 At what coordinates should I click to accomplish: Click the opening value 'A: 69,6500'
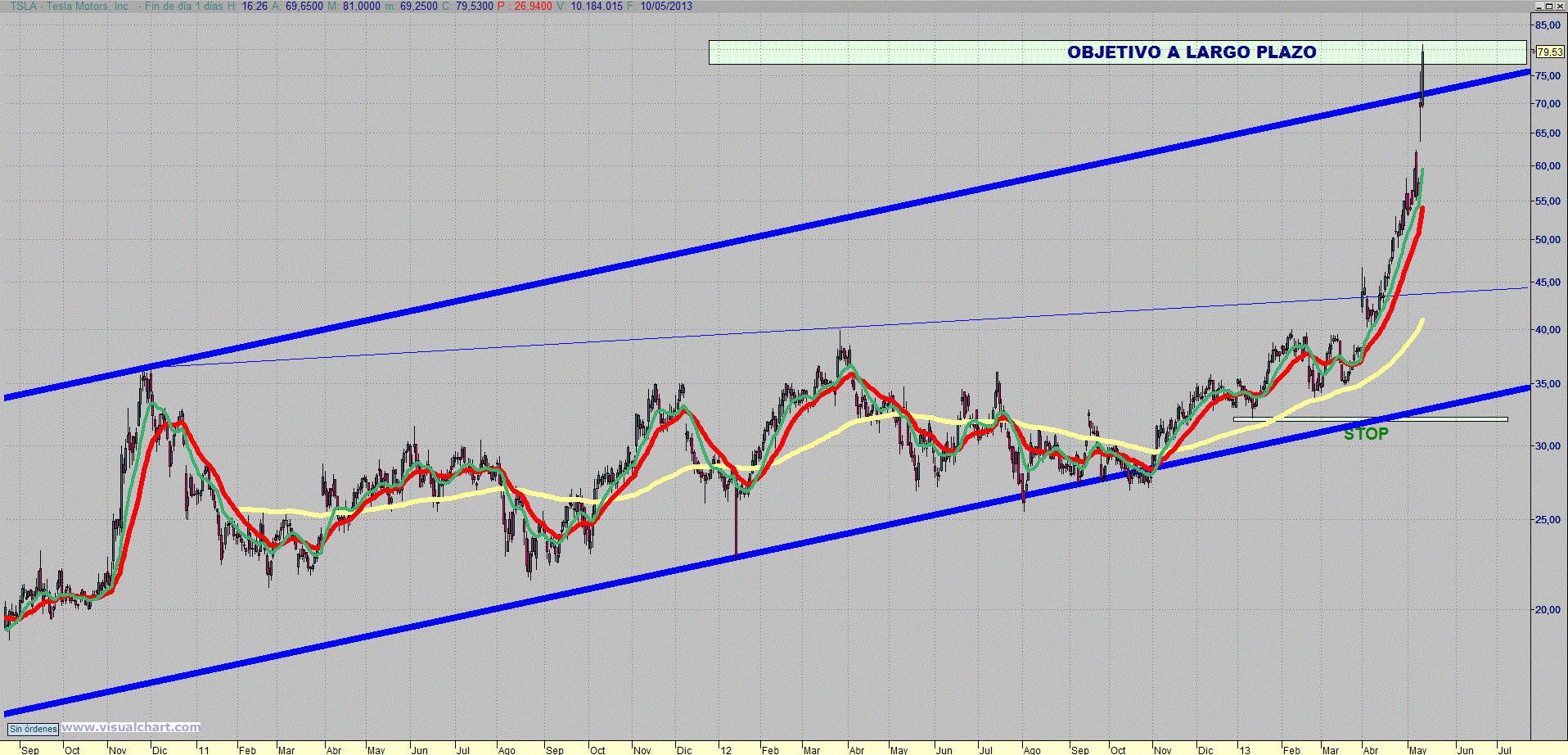click(x=297, y=6)
